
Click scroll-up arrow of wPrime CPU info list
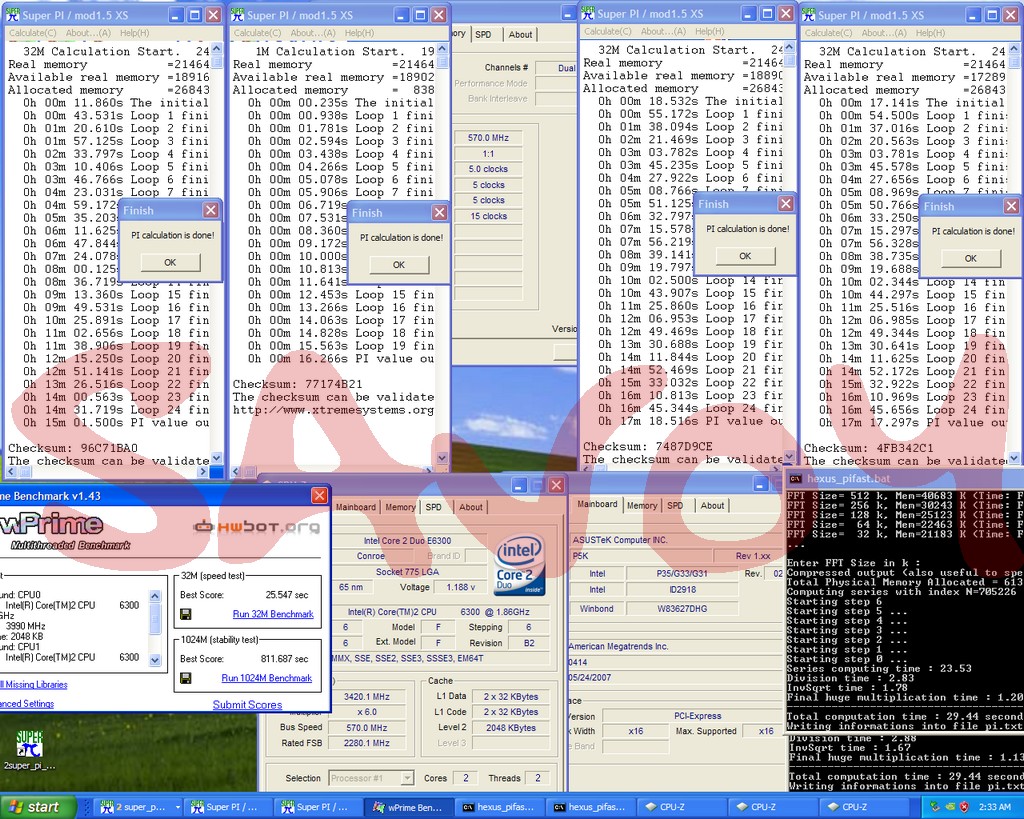point(155,596)
